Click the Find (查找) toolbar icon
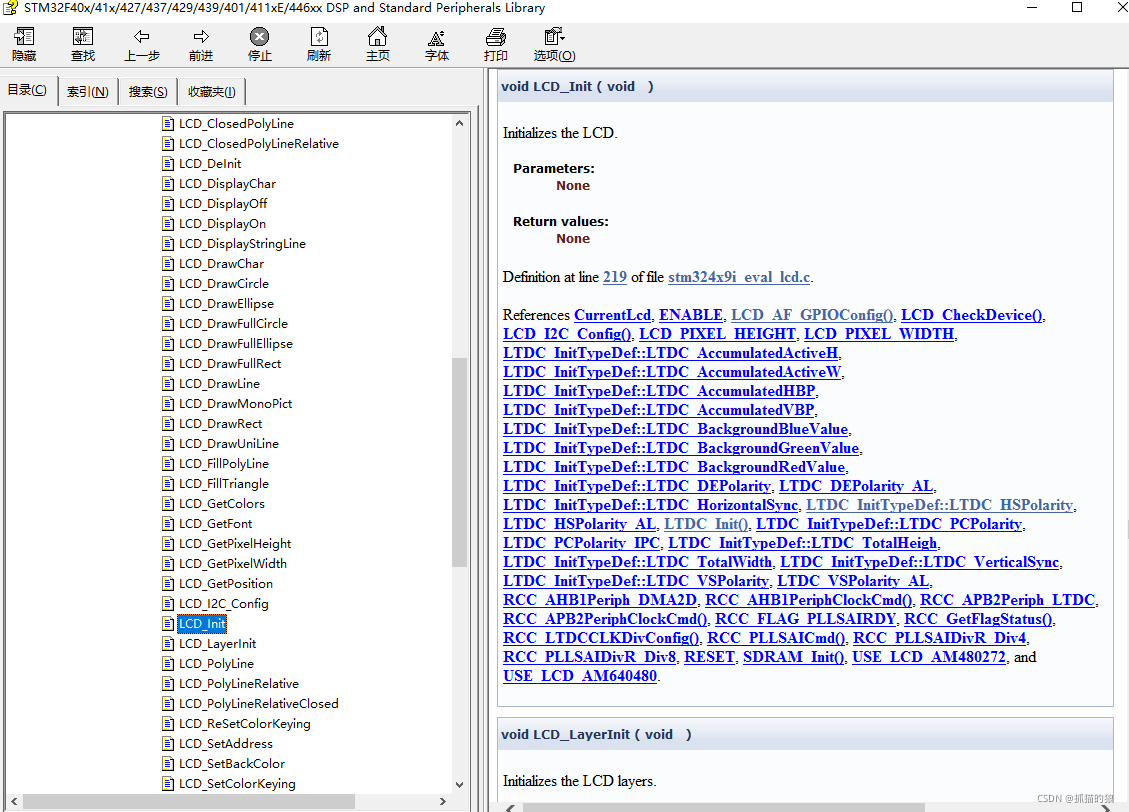The width and height of the screenshot is (1129, 812). tap(83, 37)
